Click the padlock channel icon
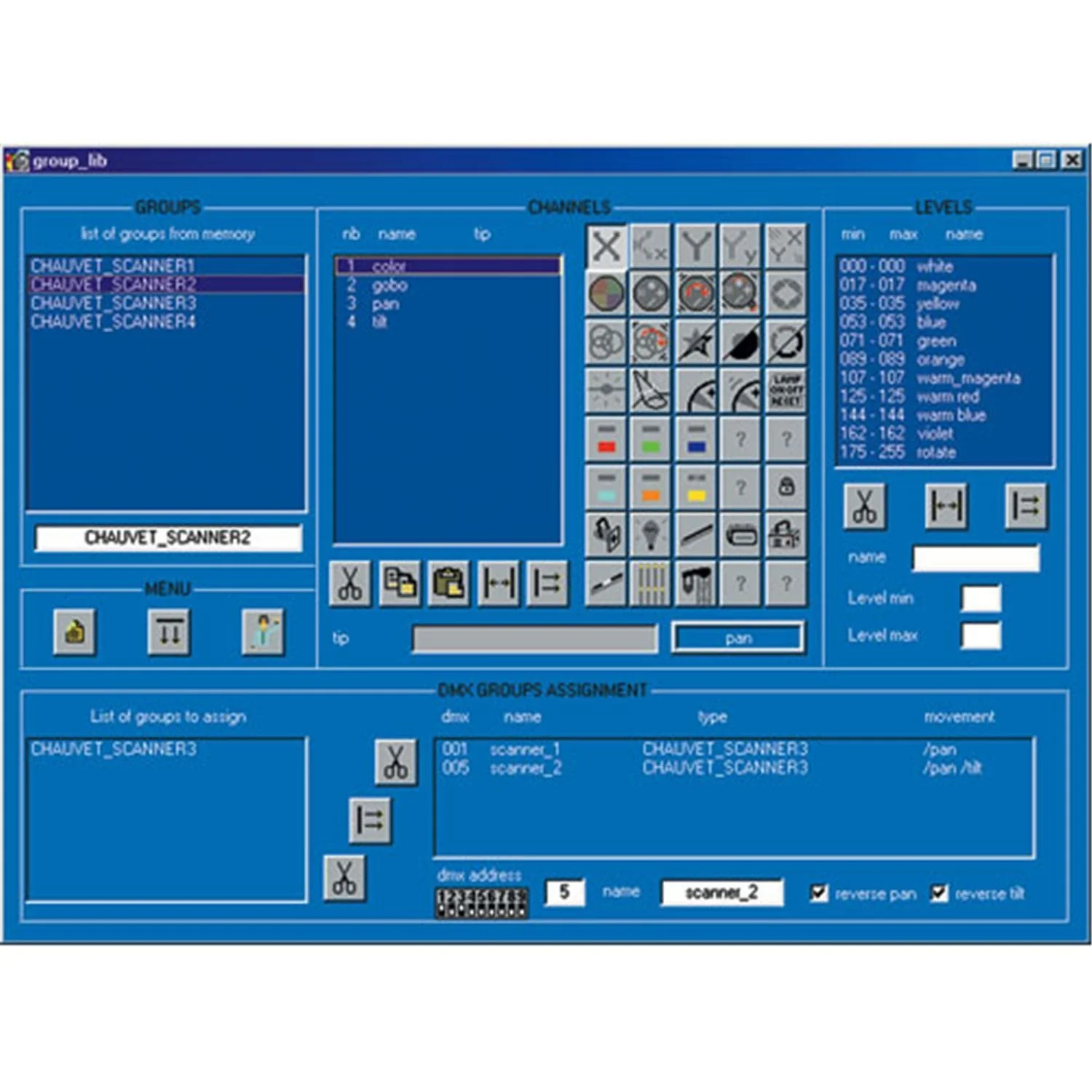This screenshot has height=1092, width=1092. pos(786,486)
